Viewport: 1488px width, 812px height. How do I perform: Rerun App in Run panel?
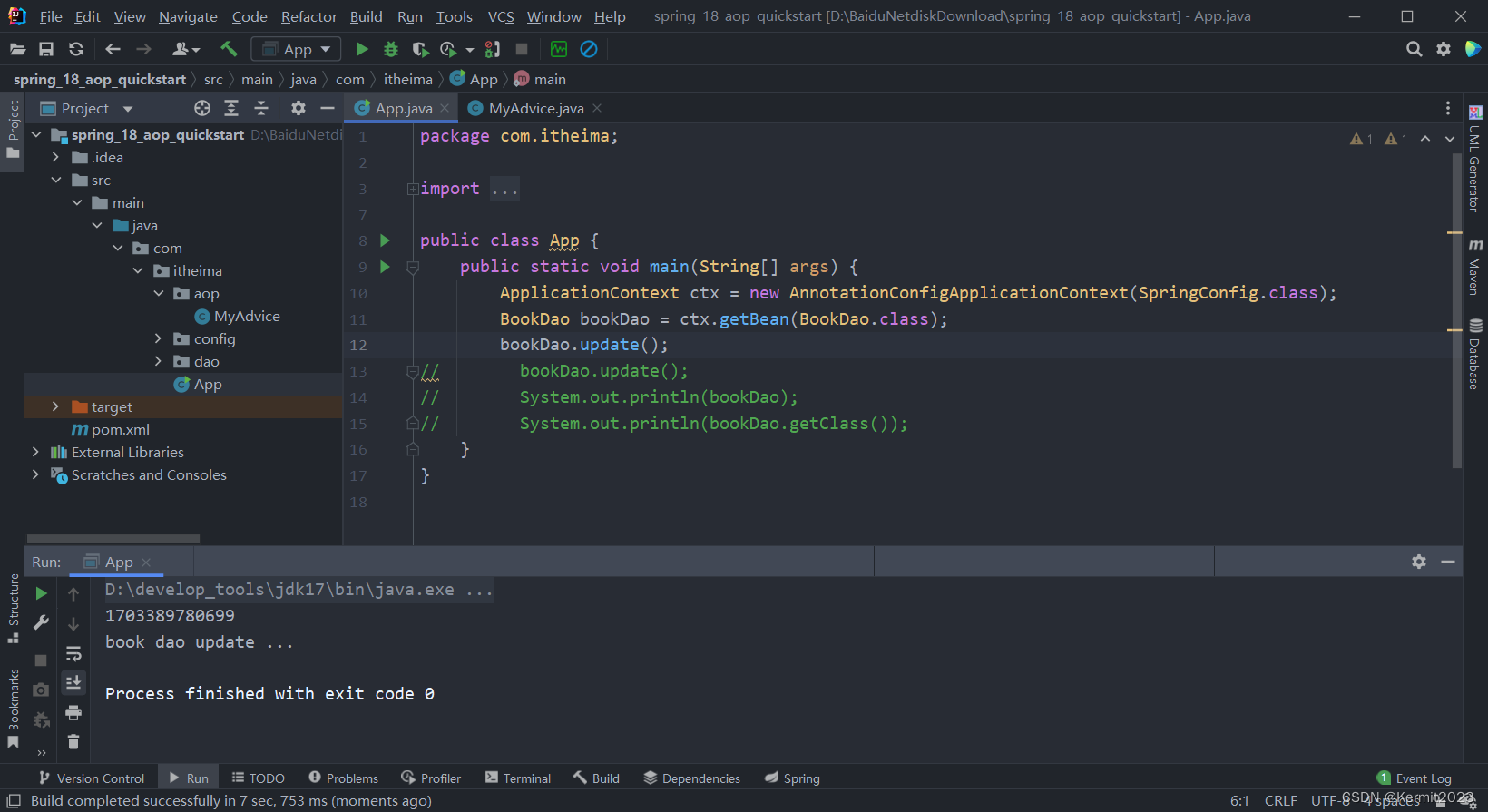tap(41, 593)
